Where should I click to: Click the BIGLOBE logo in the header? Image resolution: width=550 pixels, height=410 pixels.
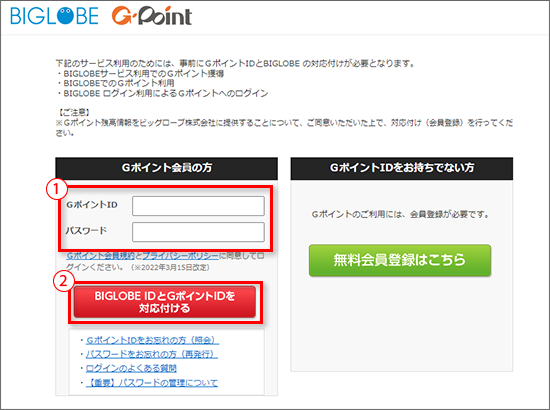pos(54,16)
